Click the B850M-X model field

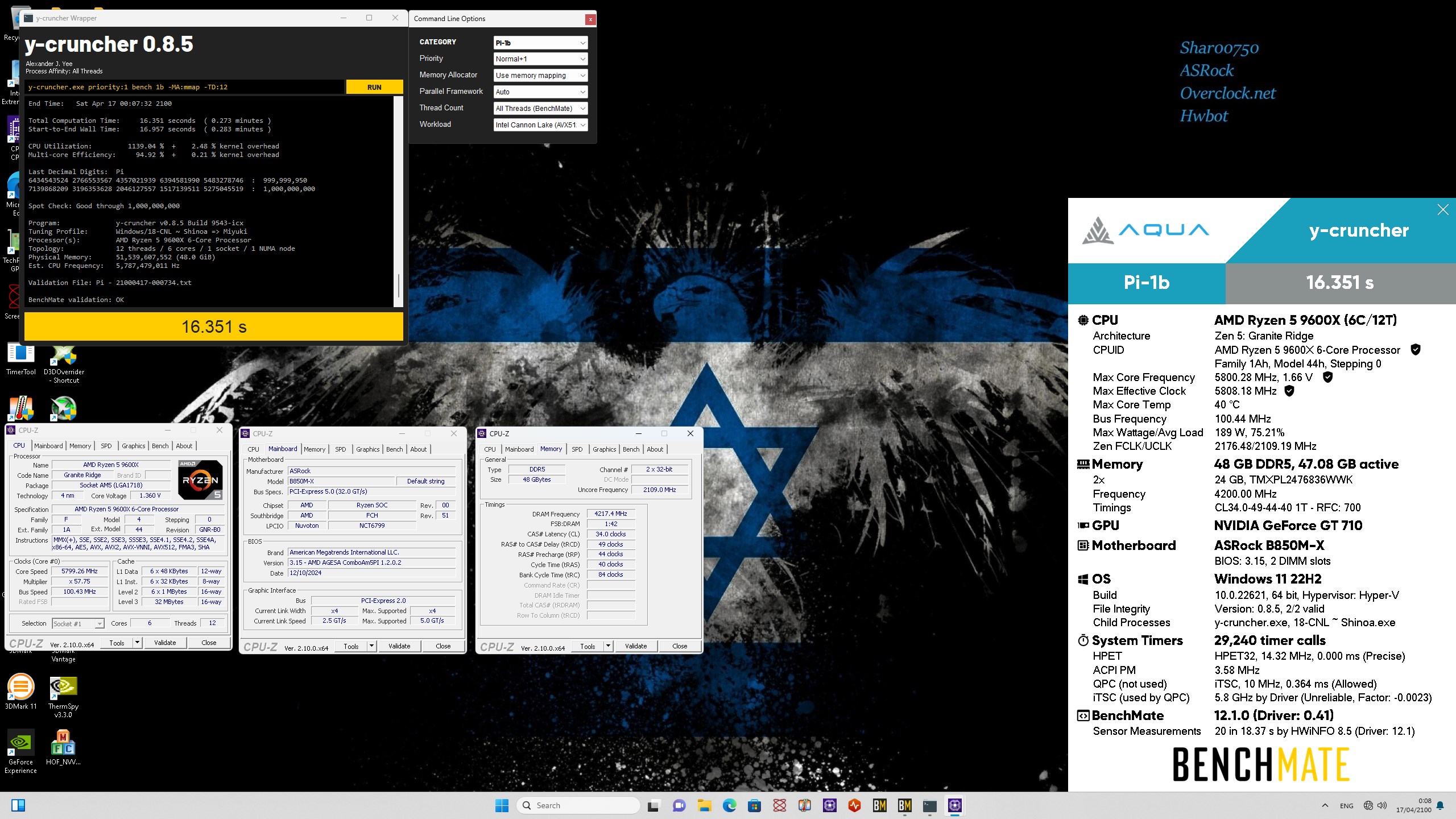tap(340, 481)
